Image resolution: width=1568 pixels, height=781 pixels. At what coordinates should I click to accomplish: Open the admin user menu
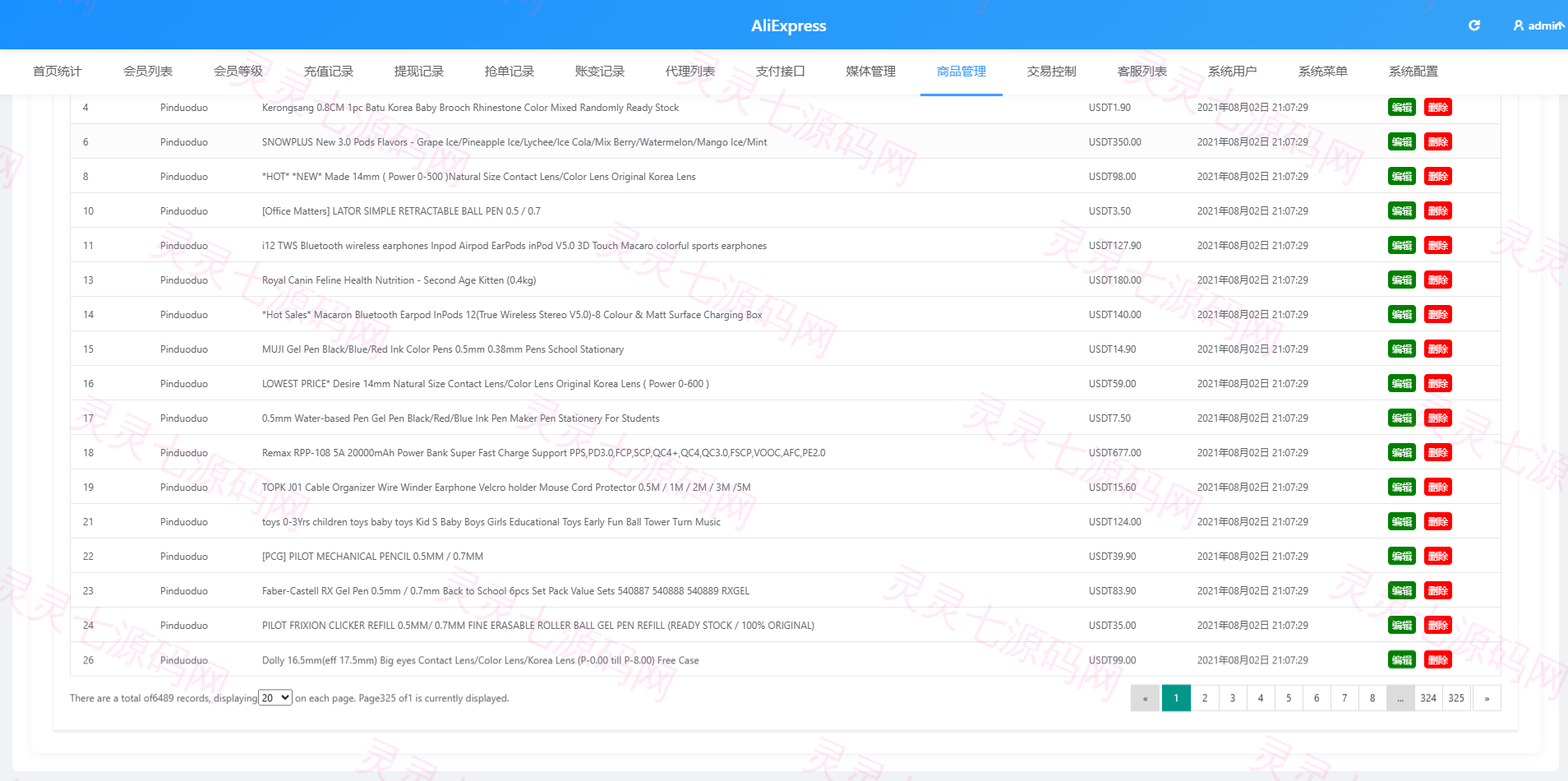(1538, 25)
